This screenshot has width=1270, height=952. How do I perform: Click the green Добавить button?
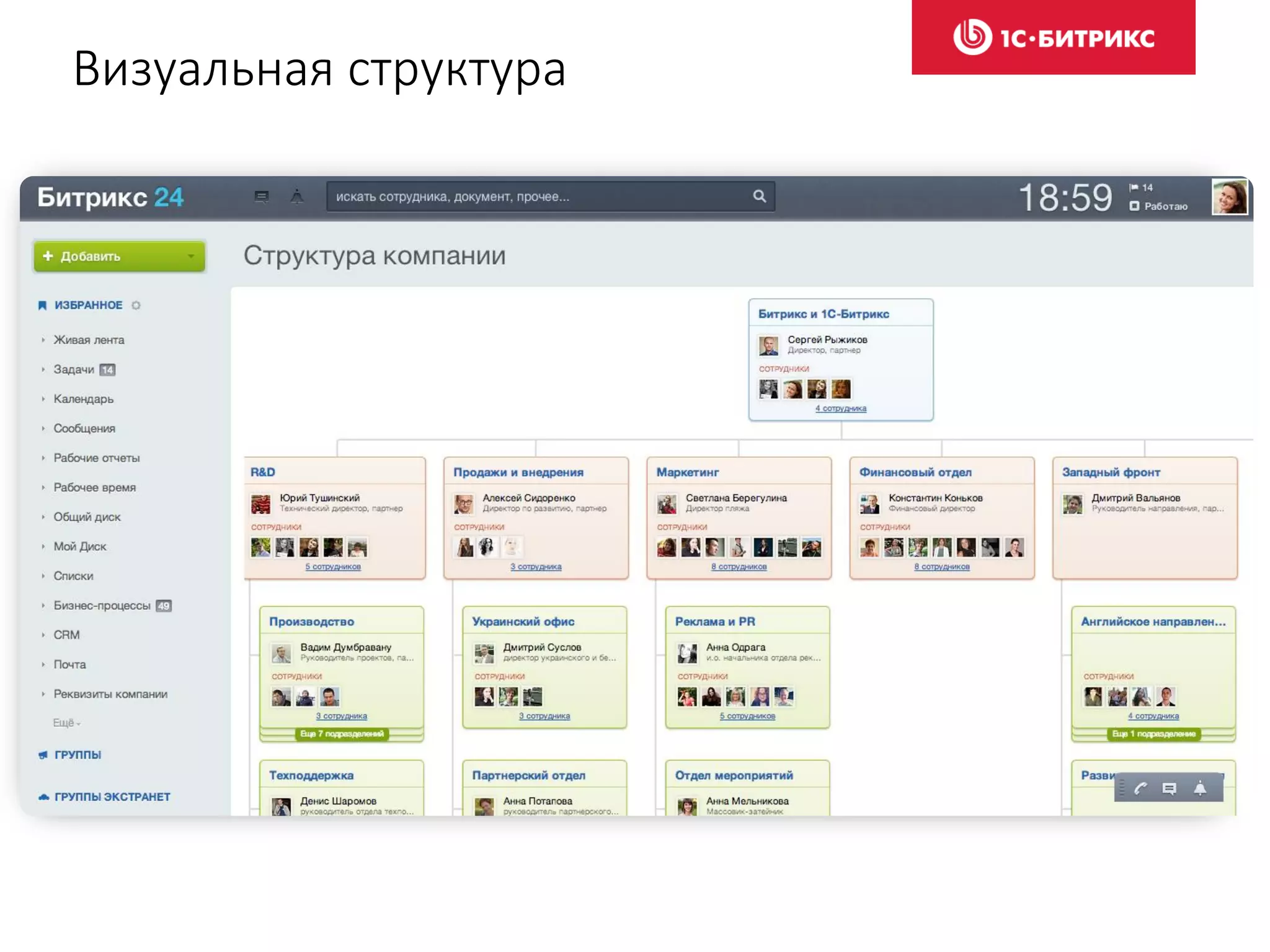pos(119,257)
